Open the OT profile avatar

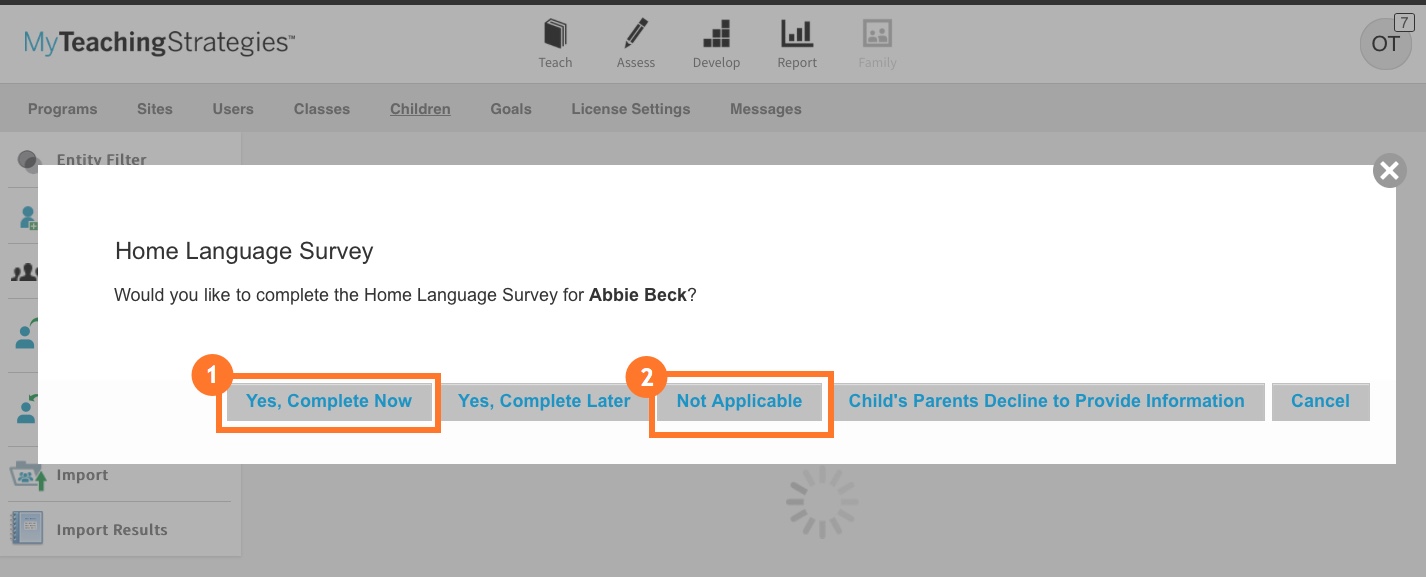(x=1385, y=44)
